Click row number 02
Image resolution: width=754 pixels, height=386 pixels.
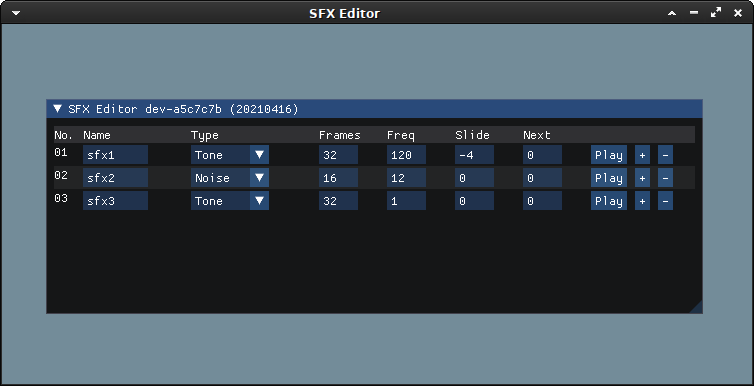(x=61, y=175)
